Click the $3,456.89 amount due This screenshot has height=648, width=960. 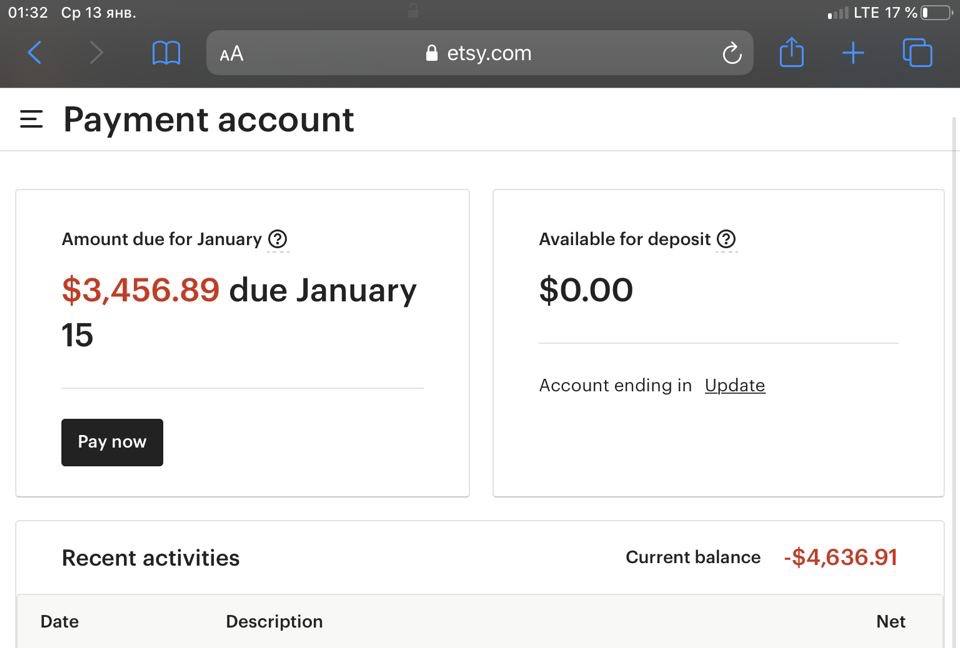pyautogui.click(x=141, y=290)
